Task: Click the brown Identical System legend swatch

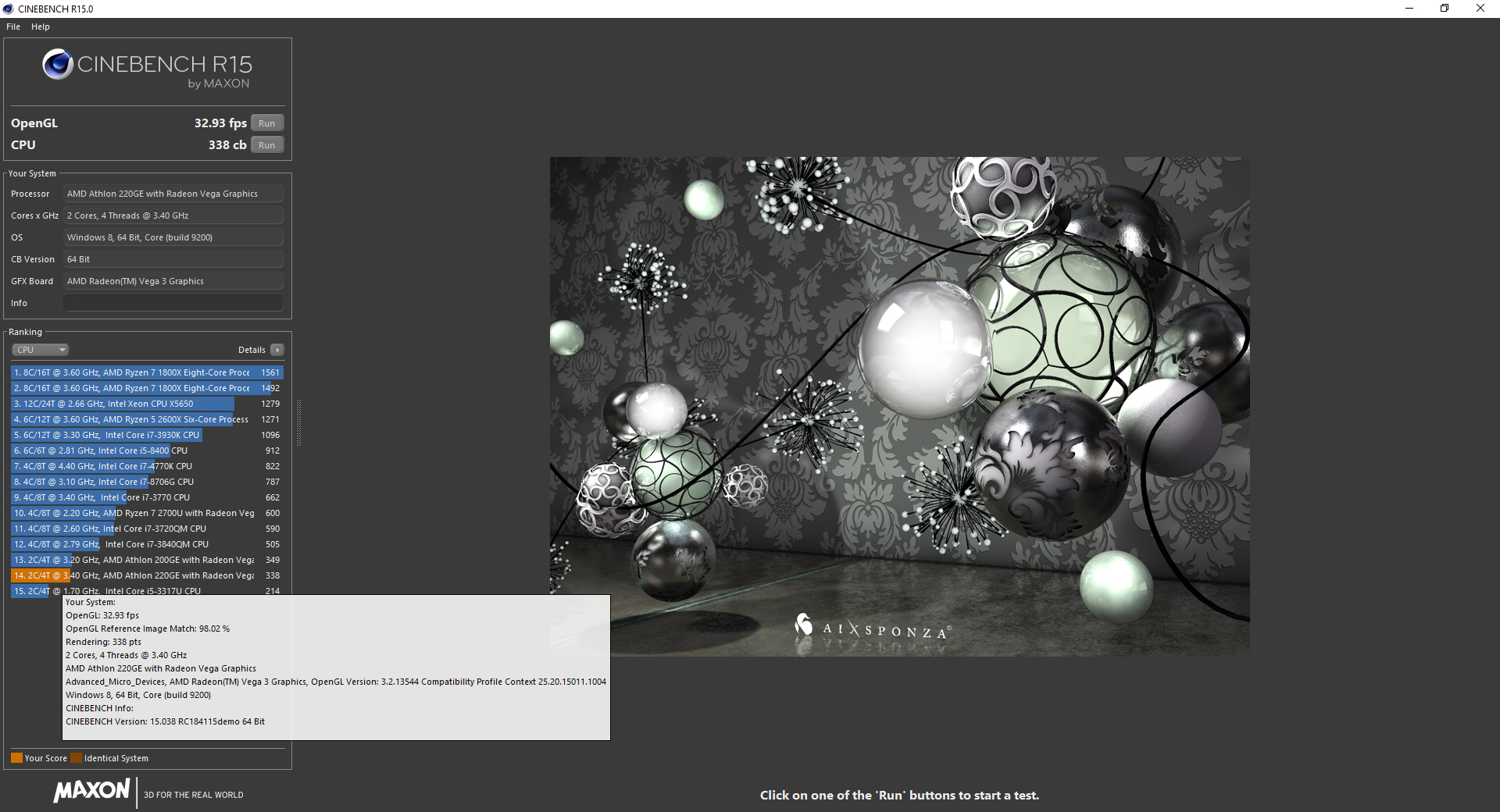Action: 76,758
